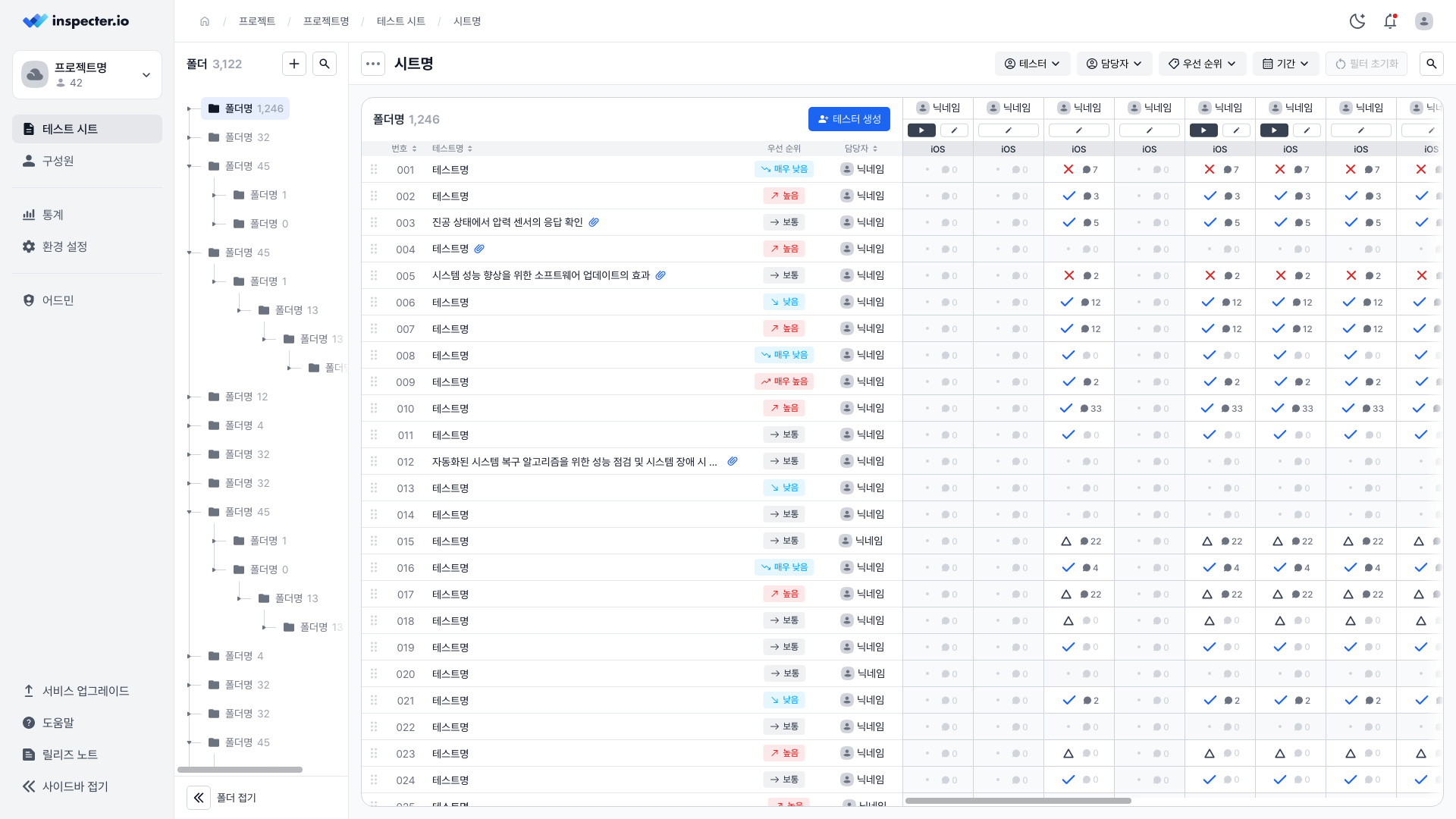Image resolution: width=1456 pixels, height=819 pixels.
Task: Click 매우 높음 priority tag row 009
Action: point(784,381)
